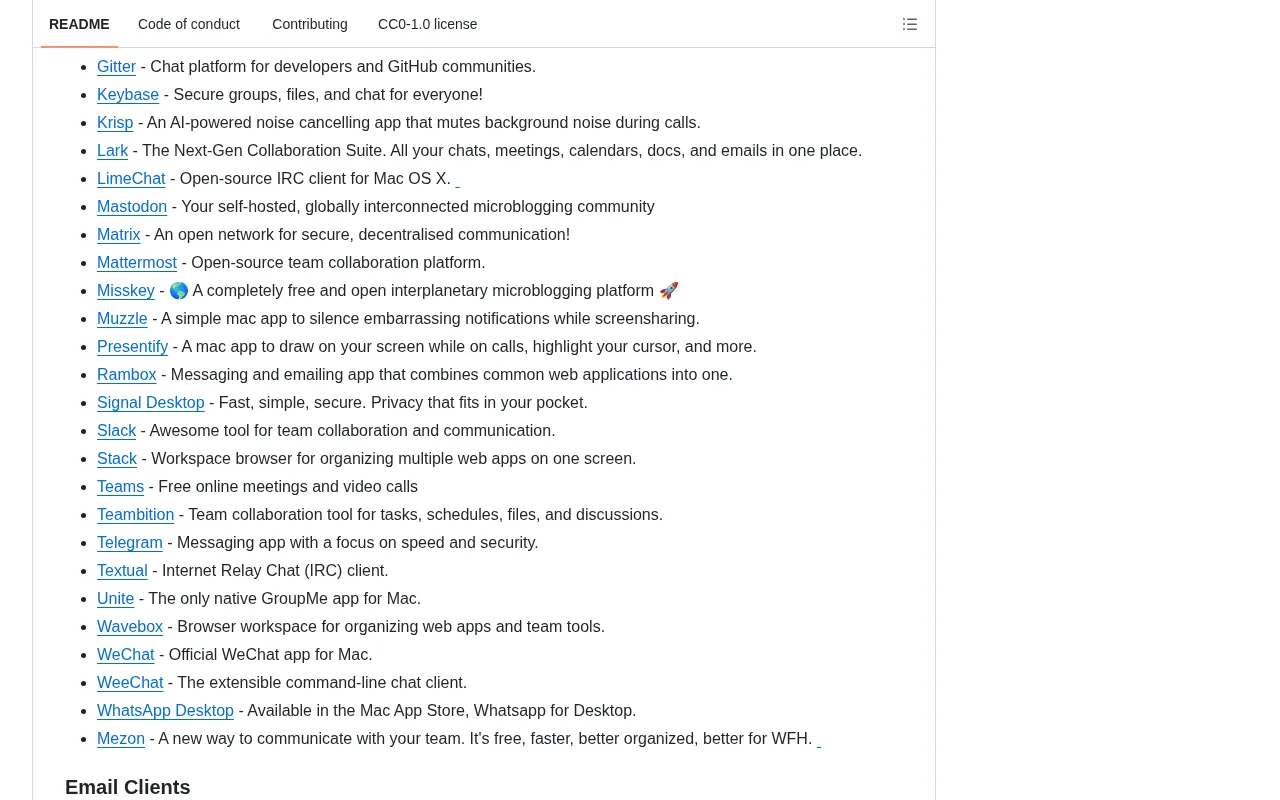1280x800 pixels.
Task: Open the Krisp link
Action: (x=115, y=123)
